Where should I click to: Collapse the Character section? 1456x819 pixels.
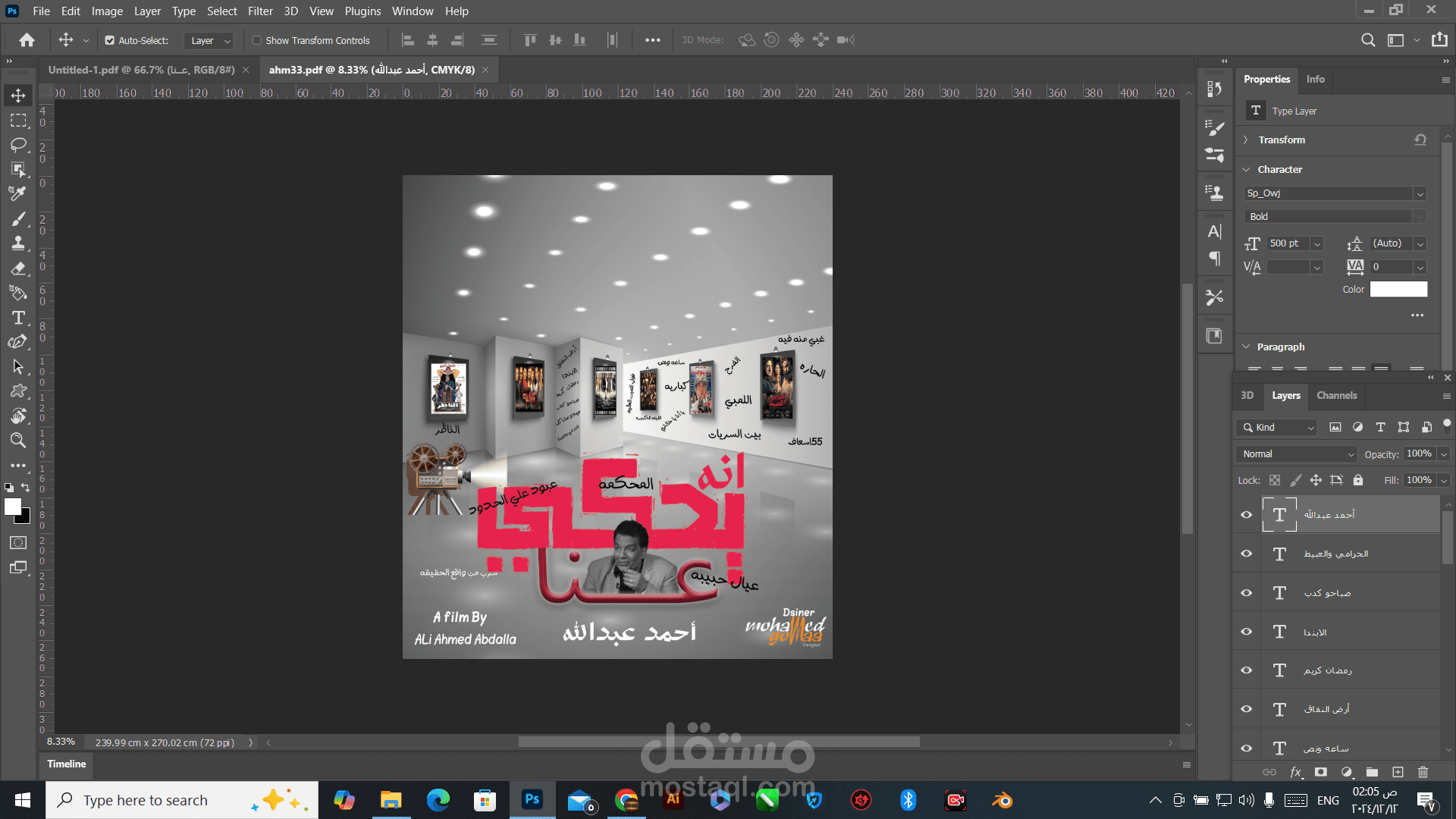click(1246, 169)
